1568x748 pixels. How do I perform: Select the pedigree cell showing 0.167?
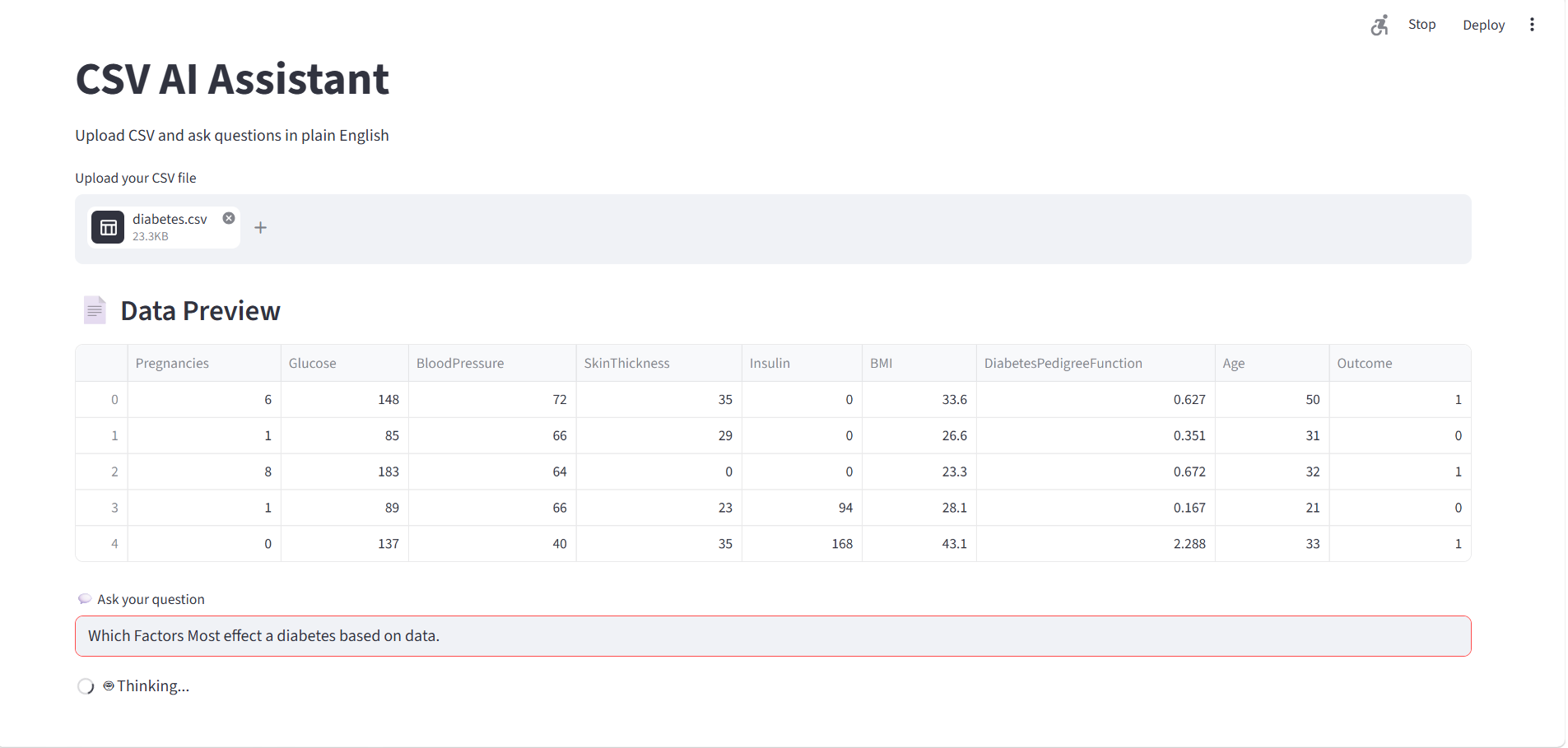pos(1096,508)
